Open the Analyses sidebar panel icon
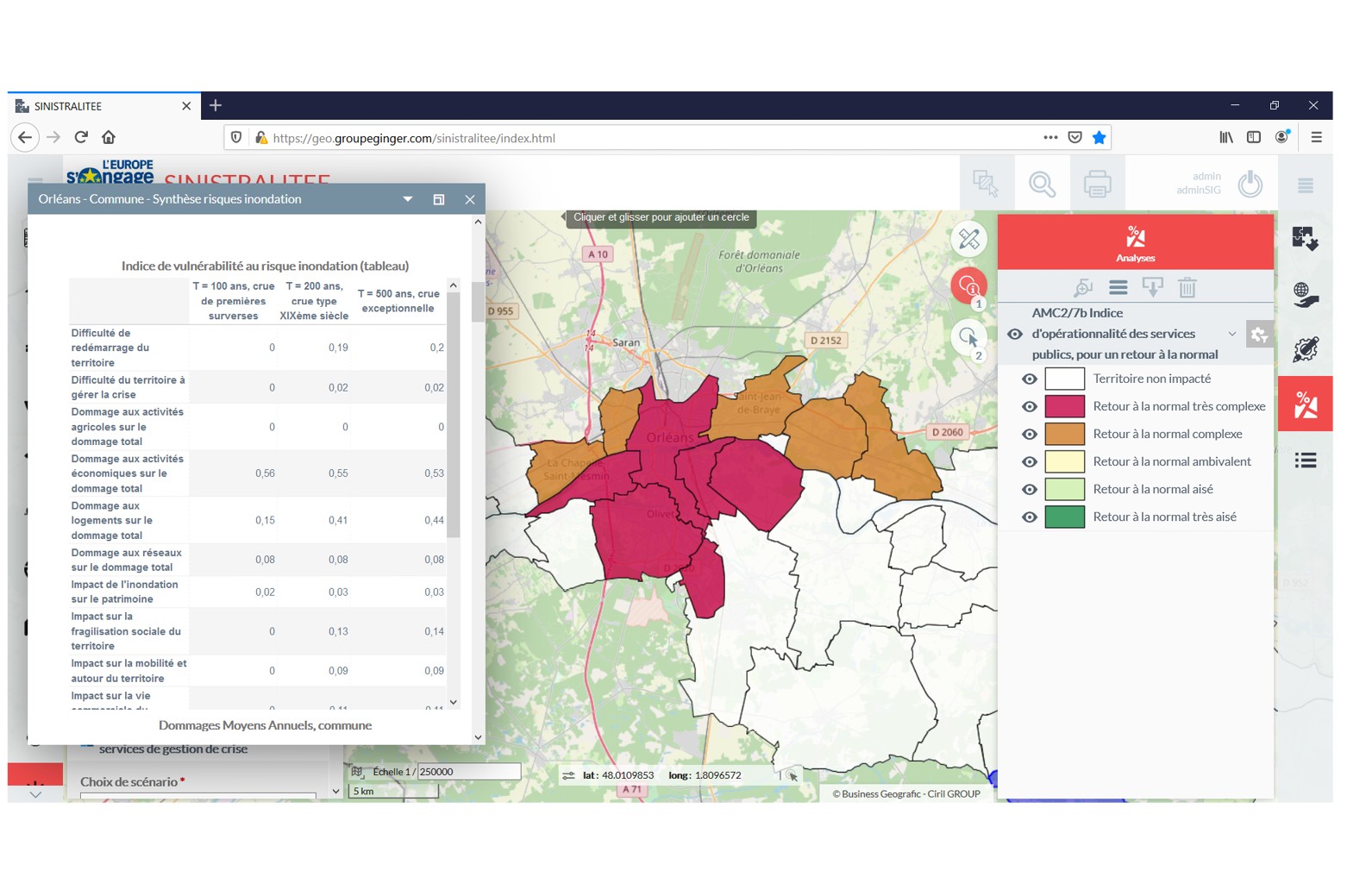Image resolution: width=1347 pixels, height=896 pixels. pyautogui.click(x=1305, y=404)
